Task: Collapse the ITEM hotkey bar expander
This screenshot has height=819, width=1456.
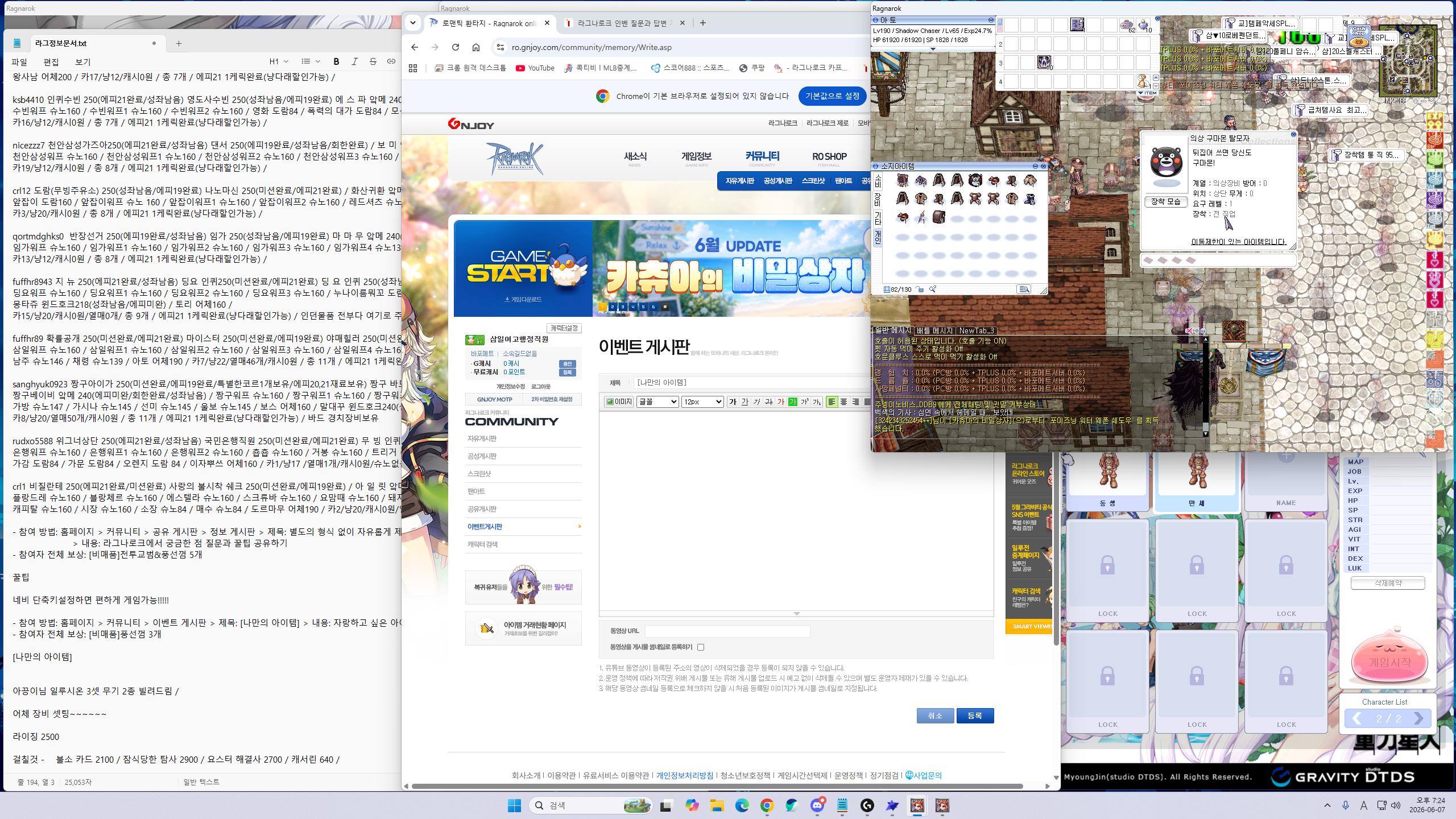Action: click(x=1148, y=93)
